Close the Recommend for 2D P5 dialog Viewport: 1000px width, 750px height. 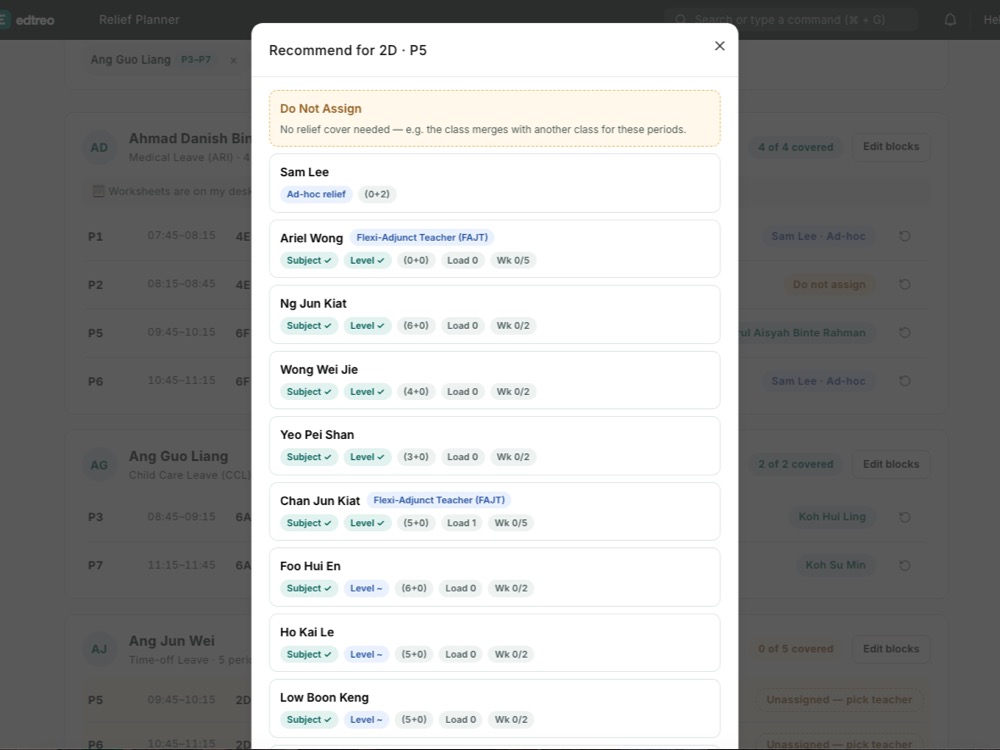pos(719,46)
